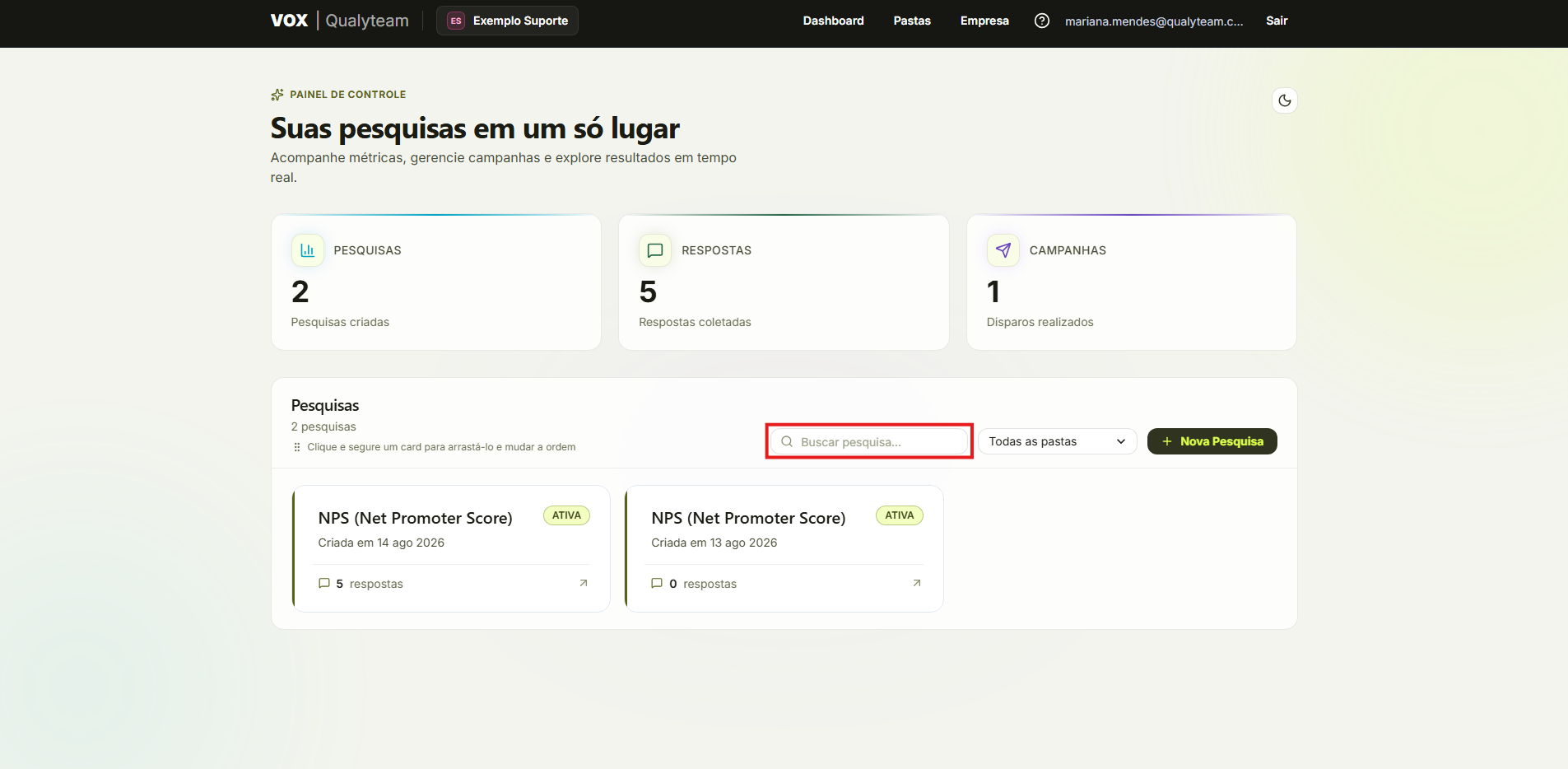Click the Pesquisas bar chart icon
1568x769 pixels.
pos(307,250)
